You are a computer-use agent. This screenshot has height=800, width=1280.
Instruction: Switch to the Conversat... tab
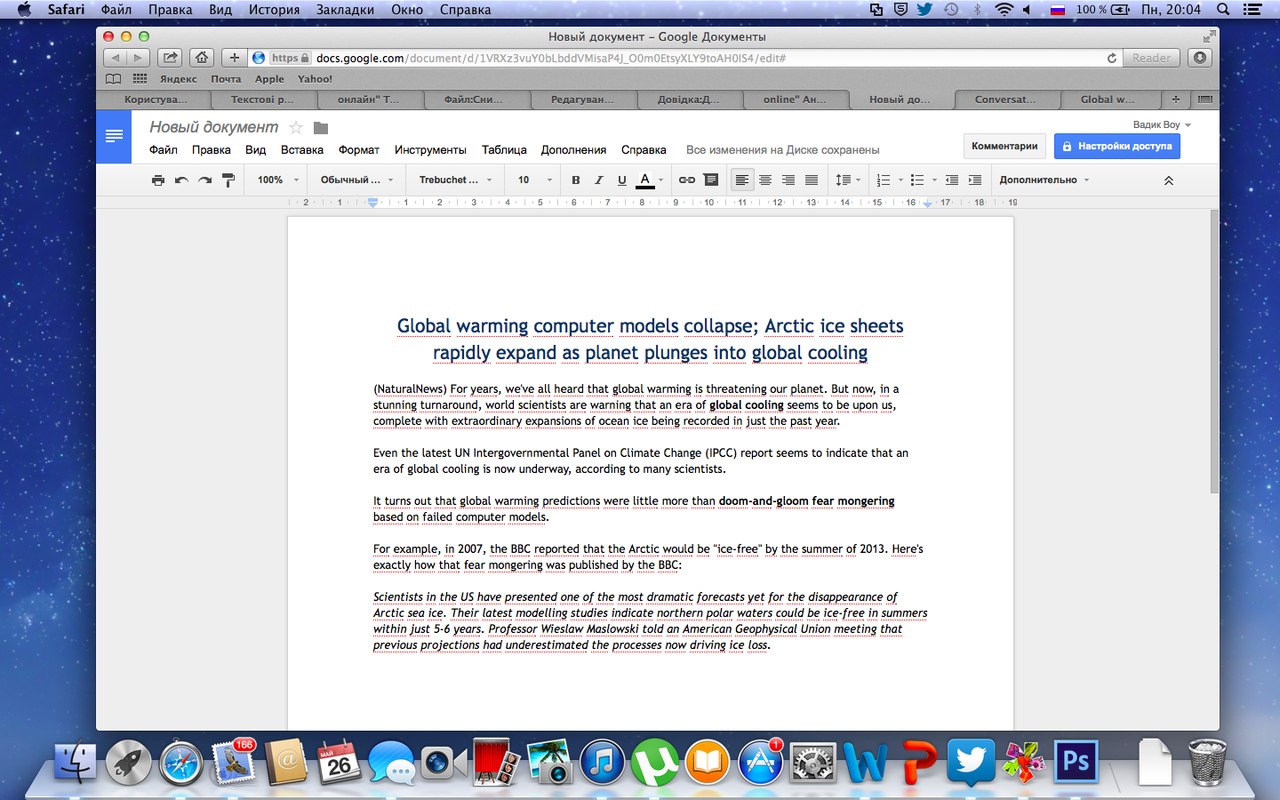1005,100
